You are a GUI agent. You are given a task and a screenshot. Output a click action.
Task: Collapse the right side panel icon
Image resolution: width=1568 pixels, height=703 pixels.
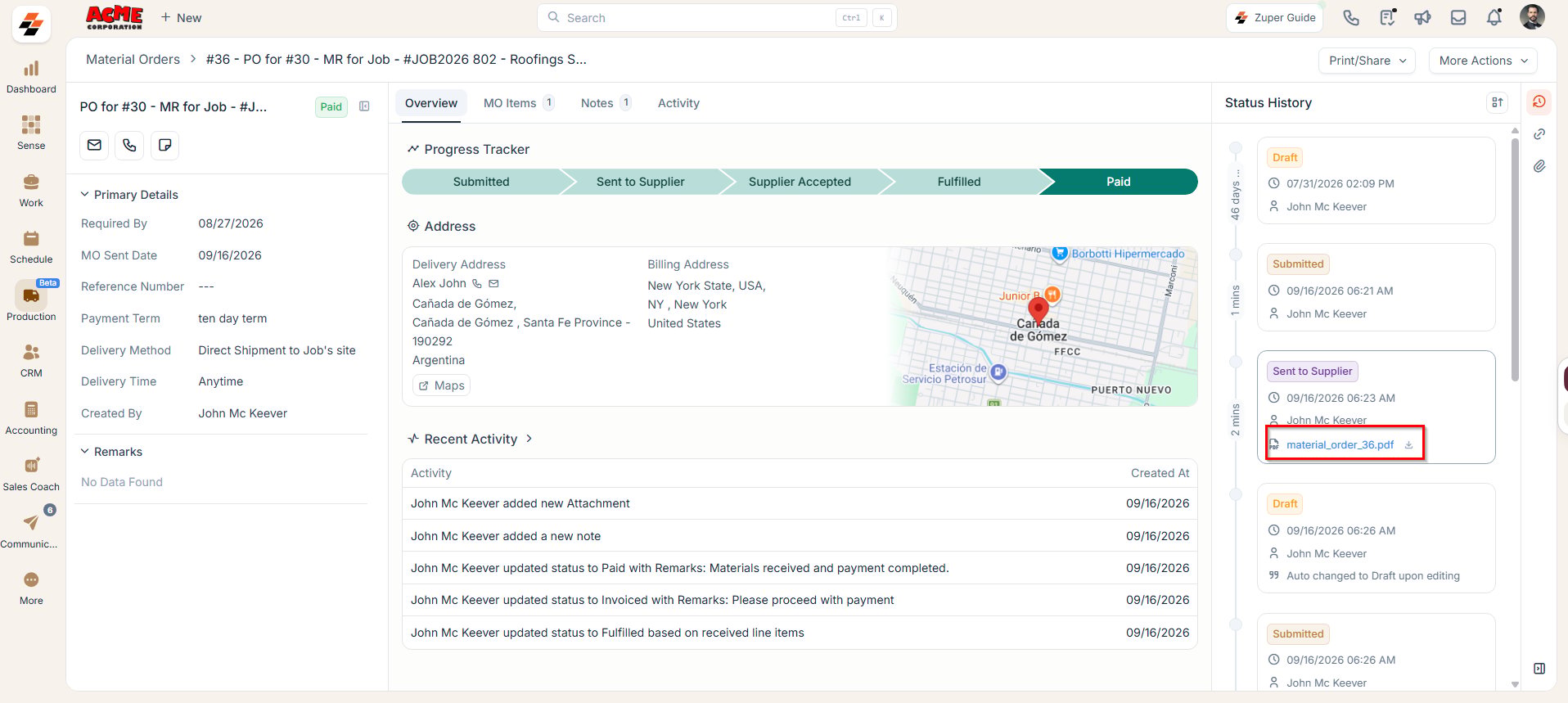pos(1539,669)
